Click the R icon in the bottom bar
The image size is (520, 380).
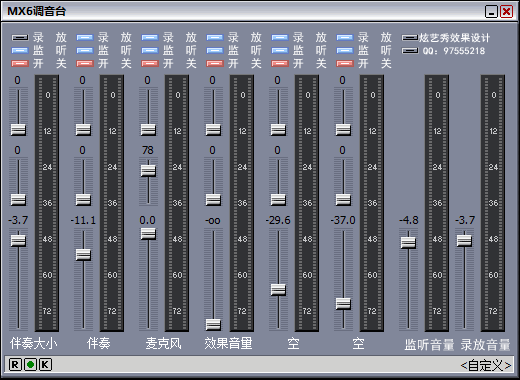point(15,365)
